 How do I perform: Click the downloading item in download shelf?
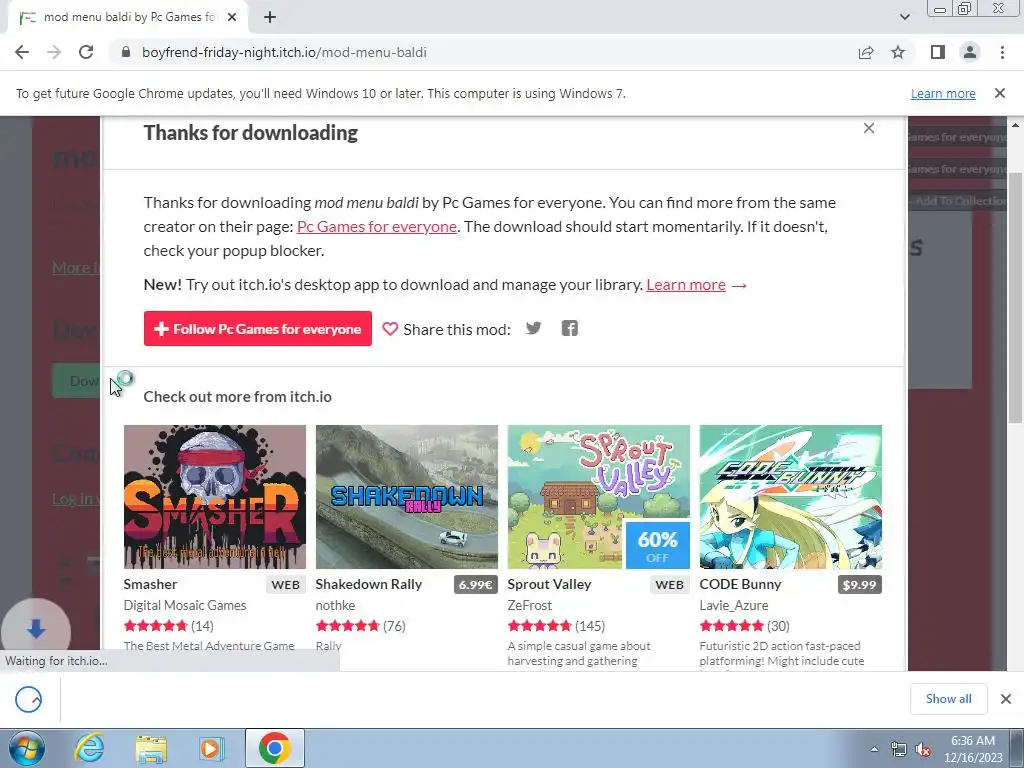29,699
